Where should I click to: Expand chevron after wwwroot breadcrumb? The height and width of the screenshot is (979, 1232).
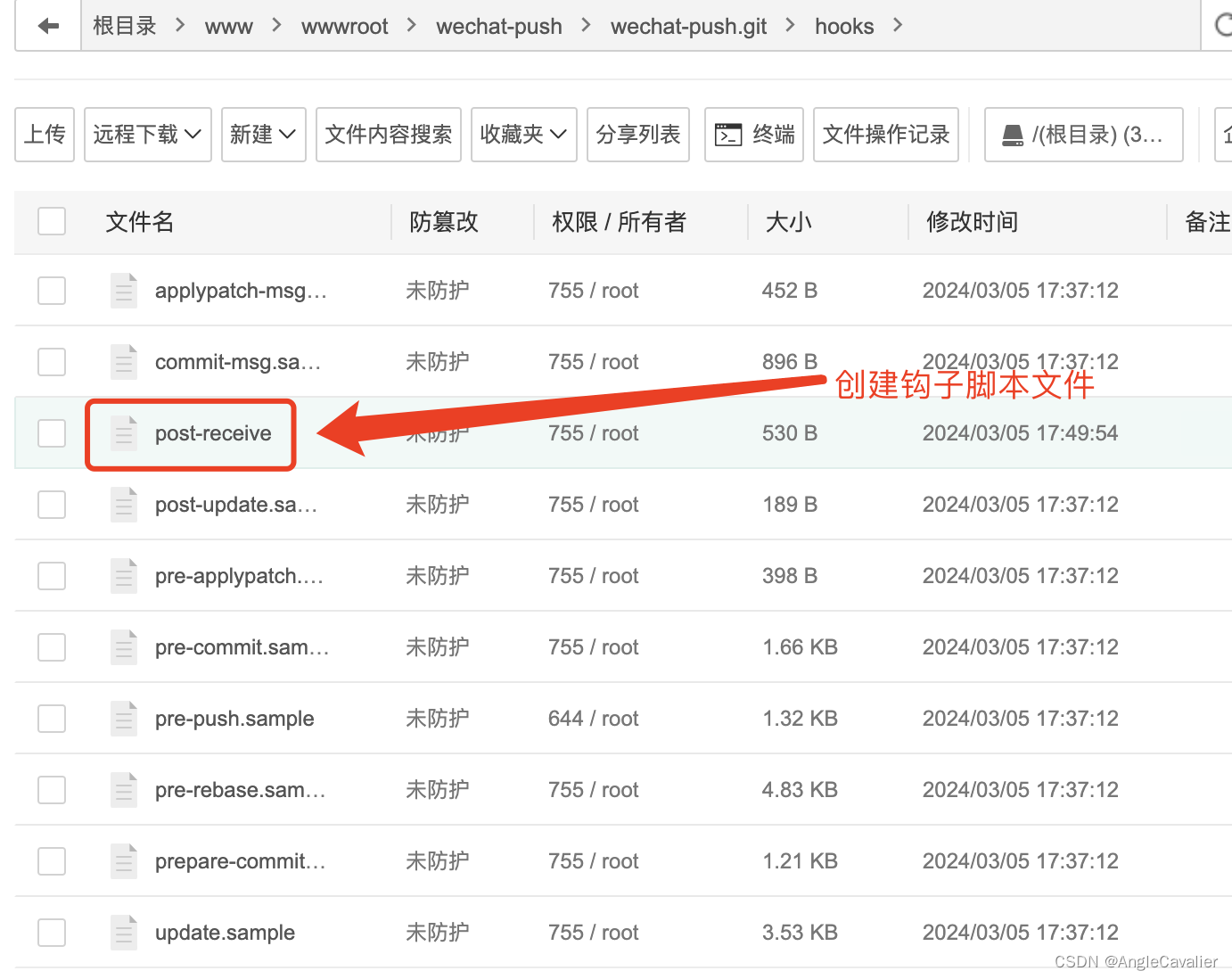click(x=411, y=25)
